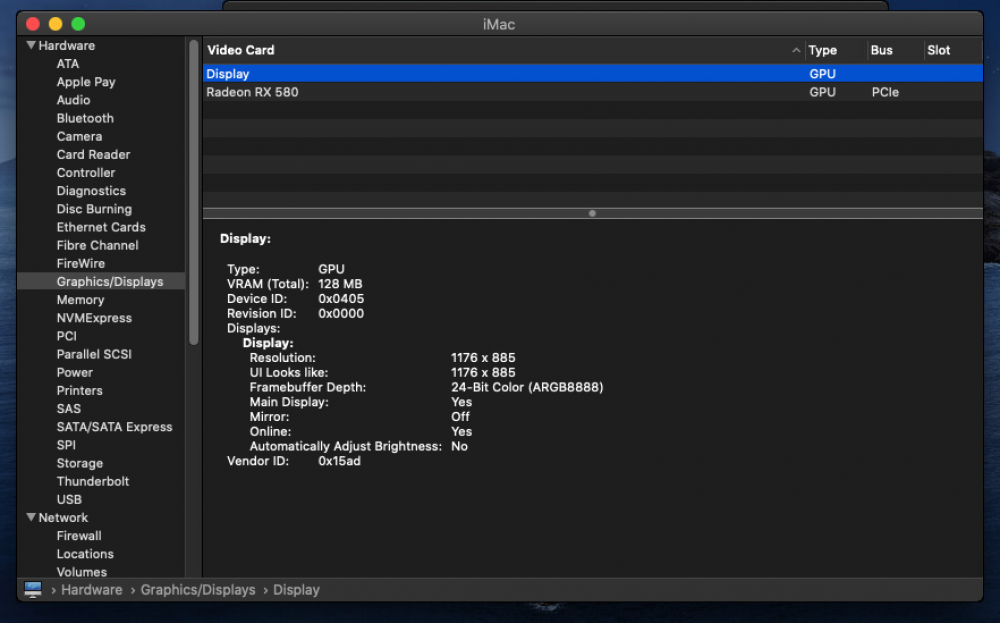The width and height of the screenshot is (1000, 623).
Task: Go to Hardware in the path bar
Action: click(x=91, y=590)
